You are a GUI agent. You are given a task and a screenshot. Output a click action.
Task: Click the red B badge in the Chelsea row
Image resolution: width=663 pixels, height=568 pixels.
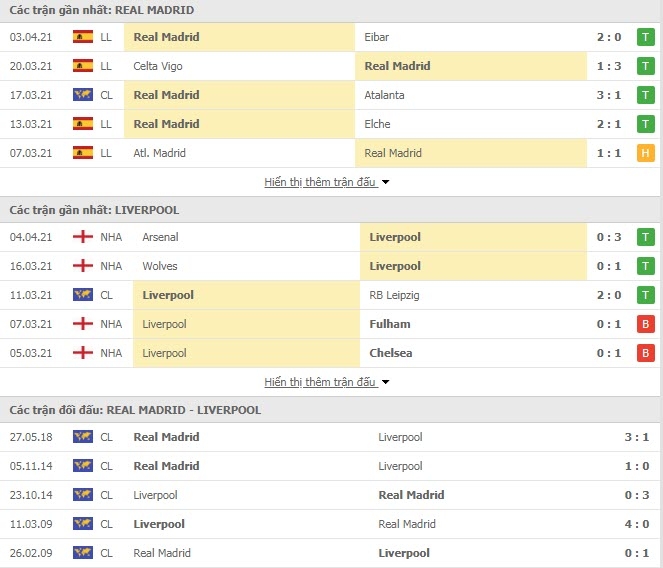click(x=646, y=353)
